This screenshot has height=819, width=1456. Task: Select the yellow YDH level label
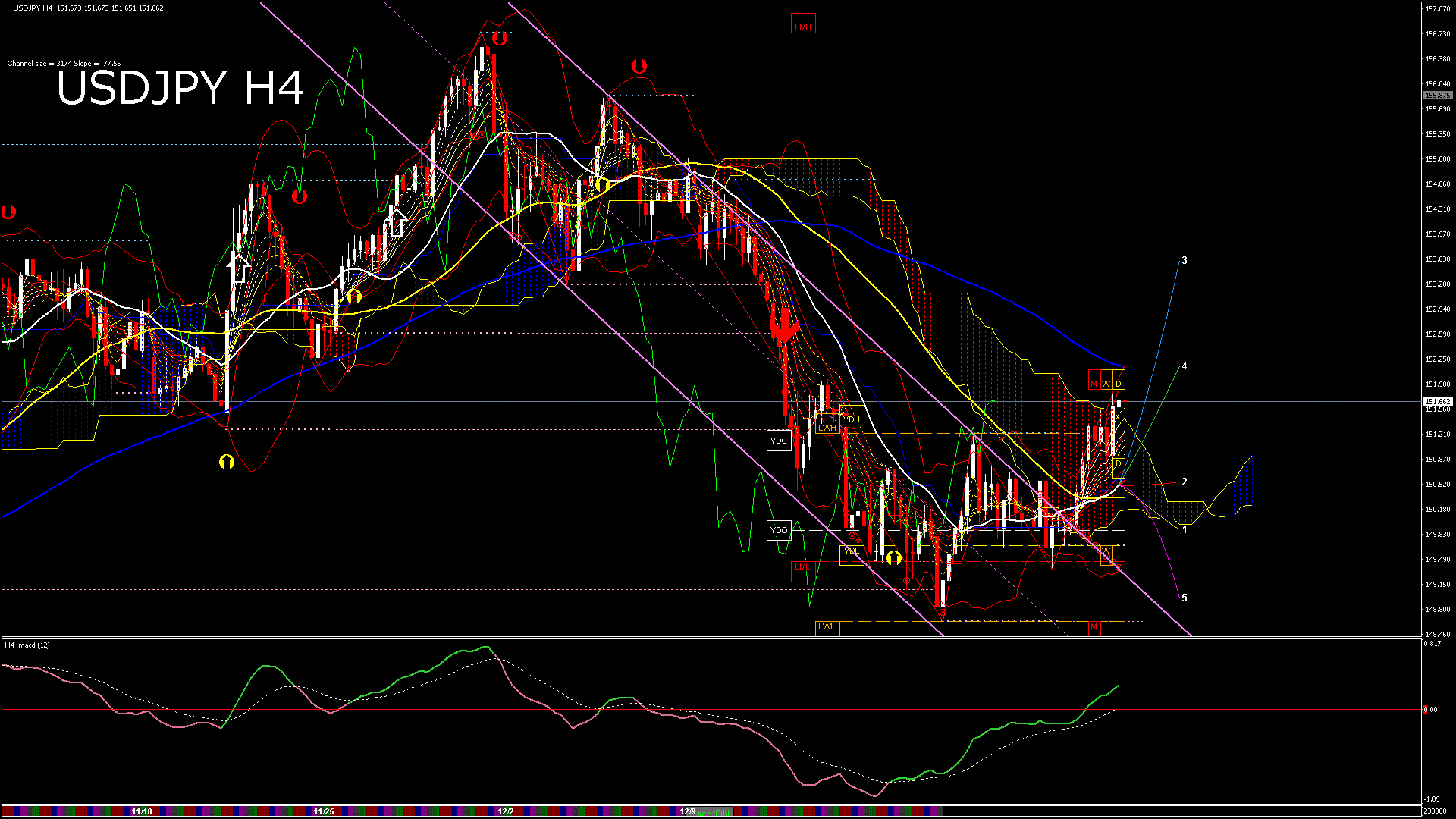[852, 419]
